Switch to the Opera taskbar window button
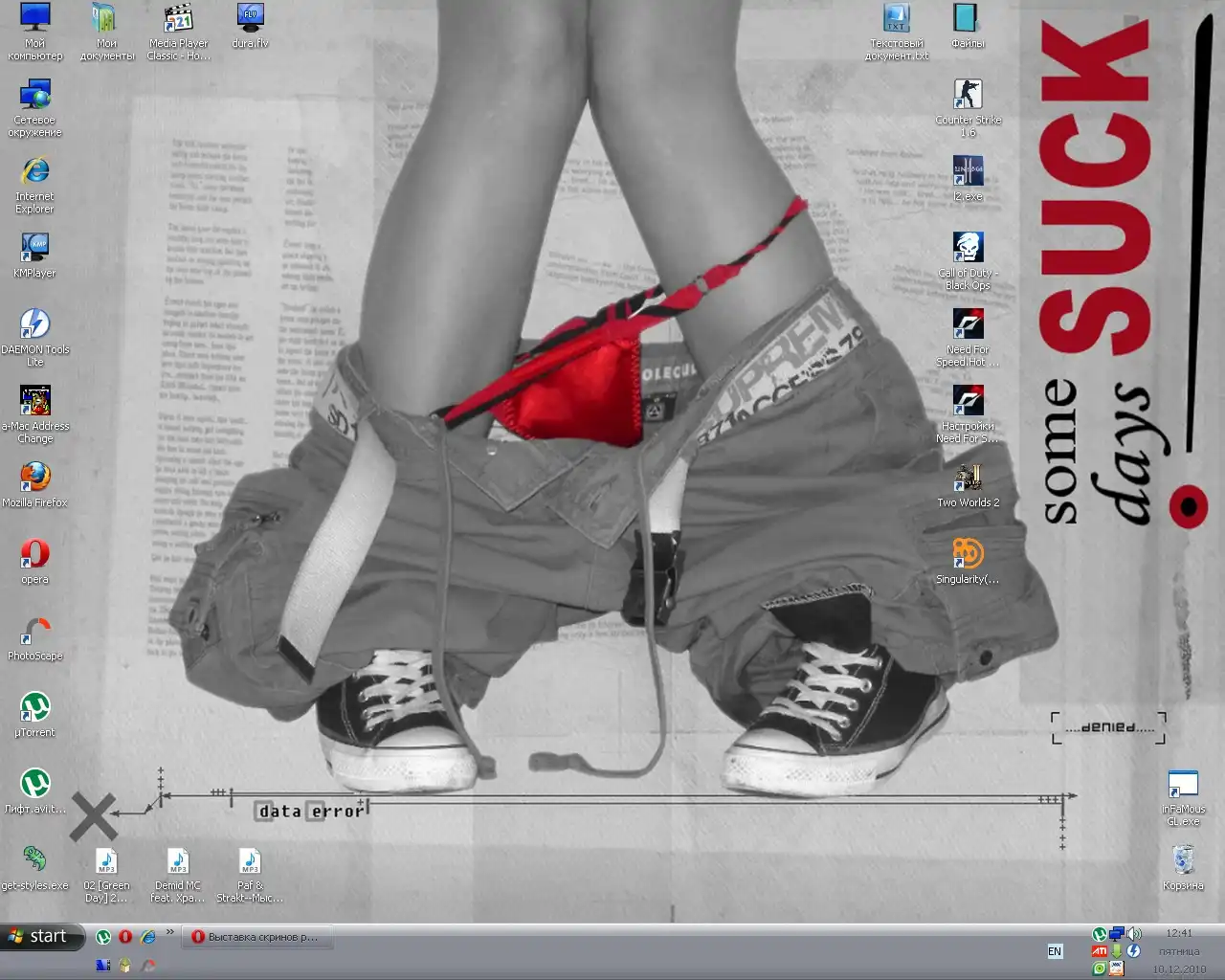The image size is (1225, 980). tap(256, 937)
